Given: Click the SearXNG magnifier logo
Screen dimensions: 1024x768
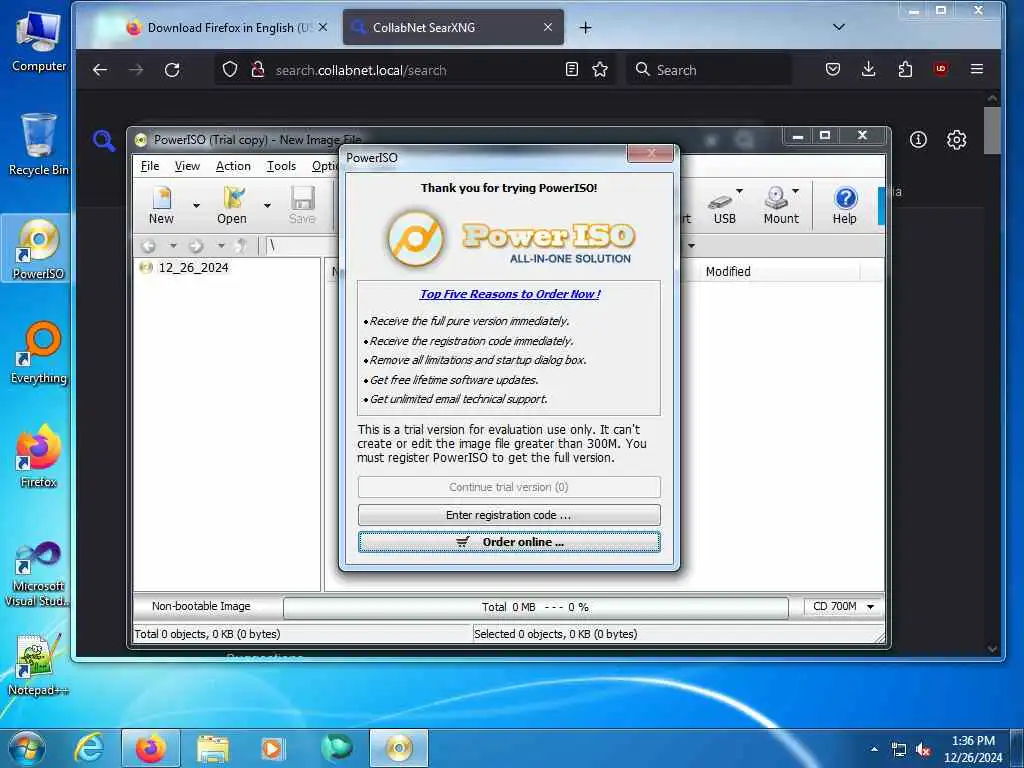Looking at the screenshot, I should (x=104, y=140).
